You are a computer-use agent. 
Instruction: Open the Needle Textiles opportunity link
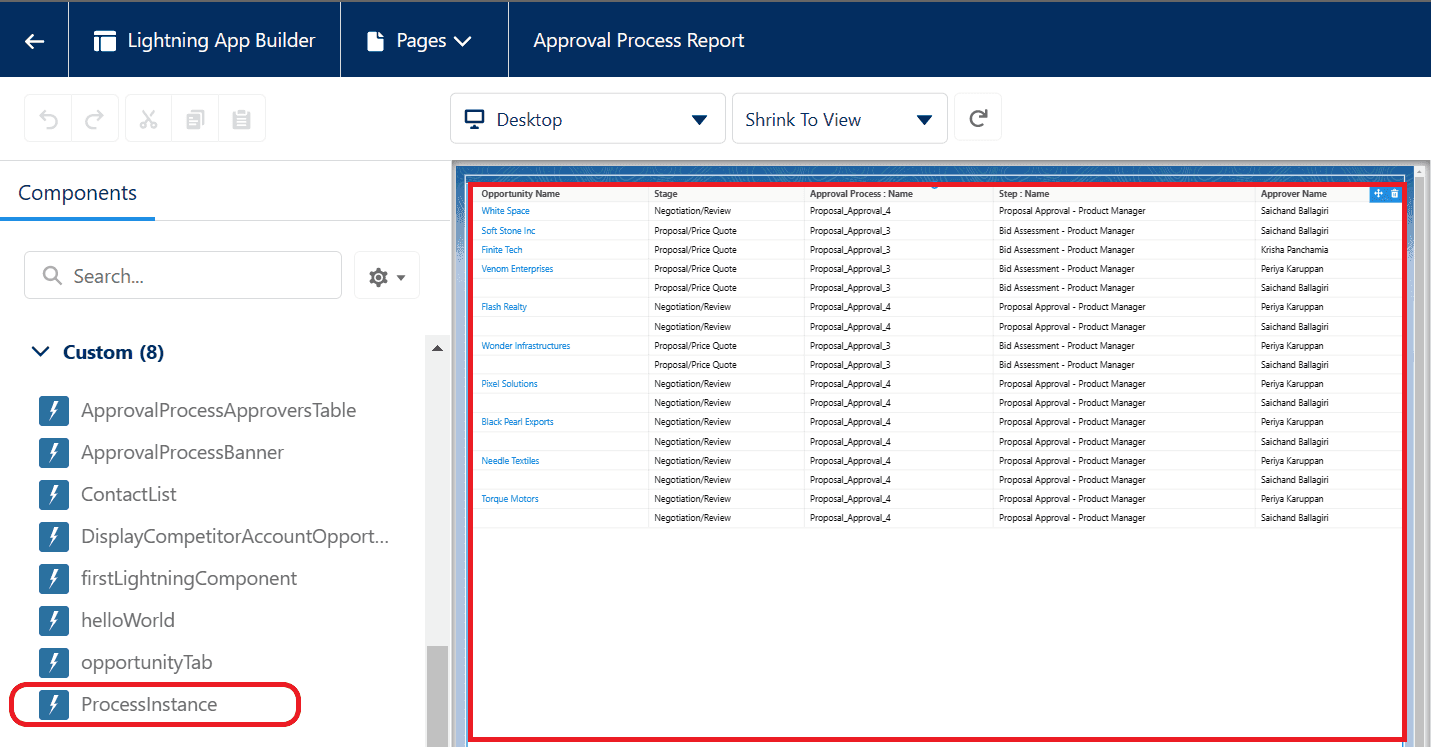click(510, 461)
